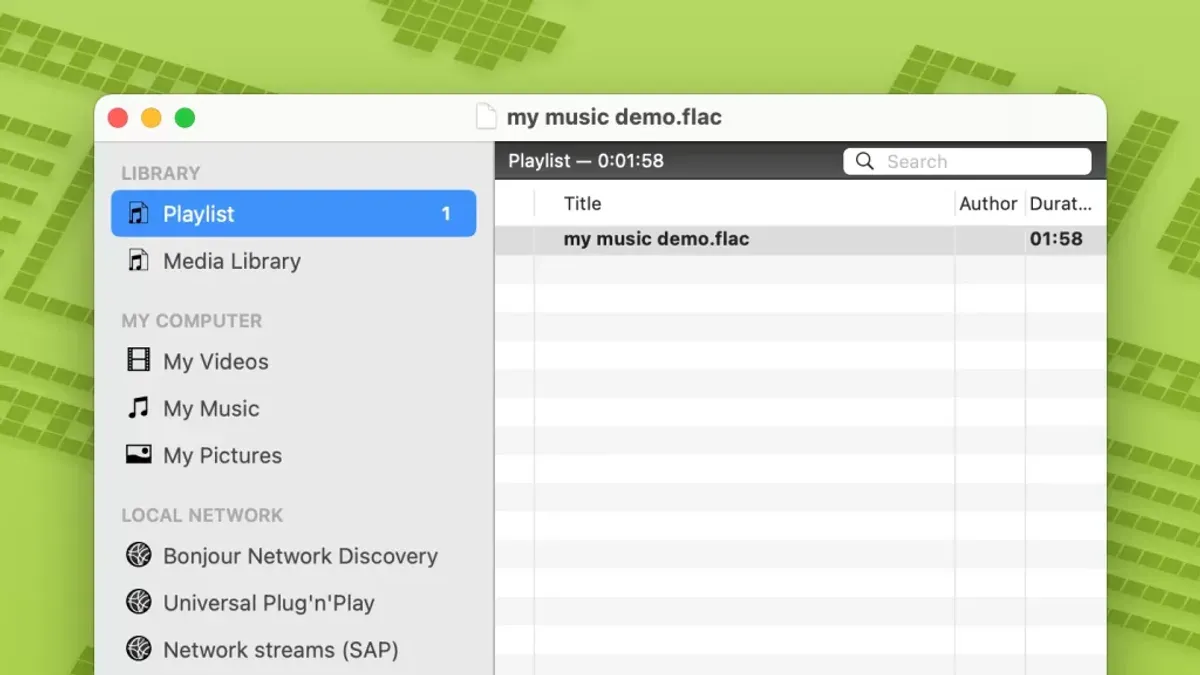Viewport: 1200px width, 675px height.
Task: Click the Universal Plug'n'Play globe icon
Action: [138, 602]
